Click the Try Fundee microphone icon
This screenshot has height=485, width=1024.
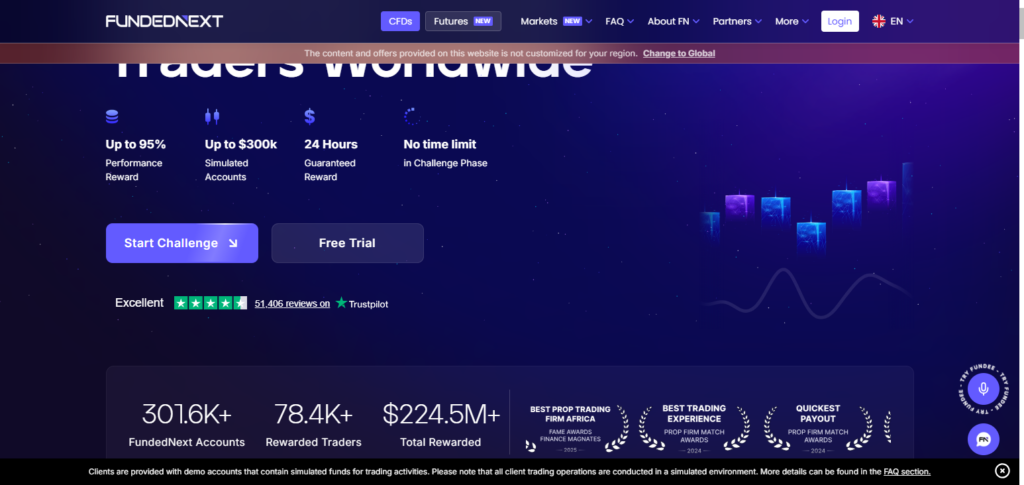coord(984,390)
